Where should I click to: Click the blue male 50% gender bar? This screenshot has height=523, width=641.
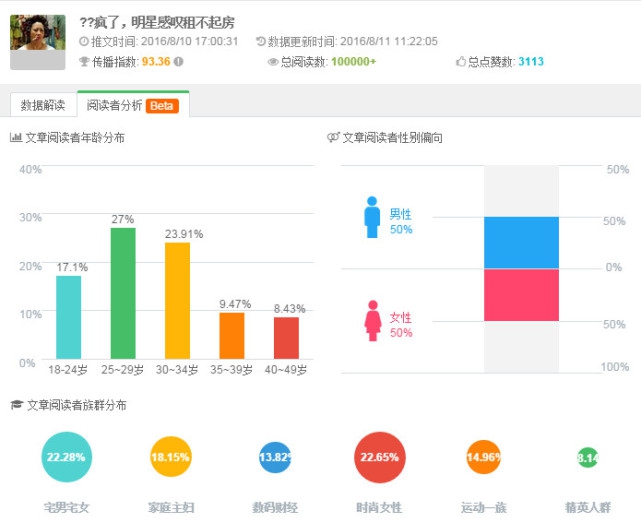(521, 243)
